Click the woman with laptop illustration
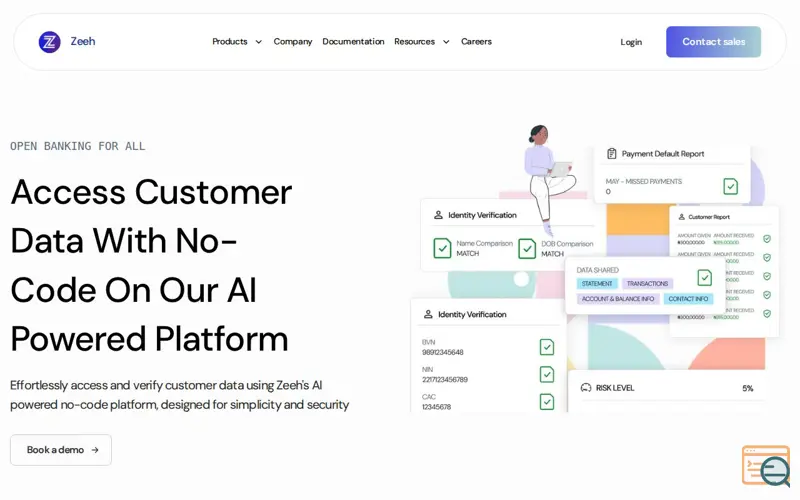Image resolution: width=800 pixels, height=500 pixels. point(548,179)
